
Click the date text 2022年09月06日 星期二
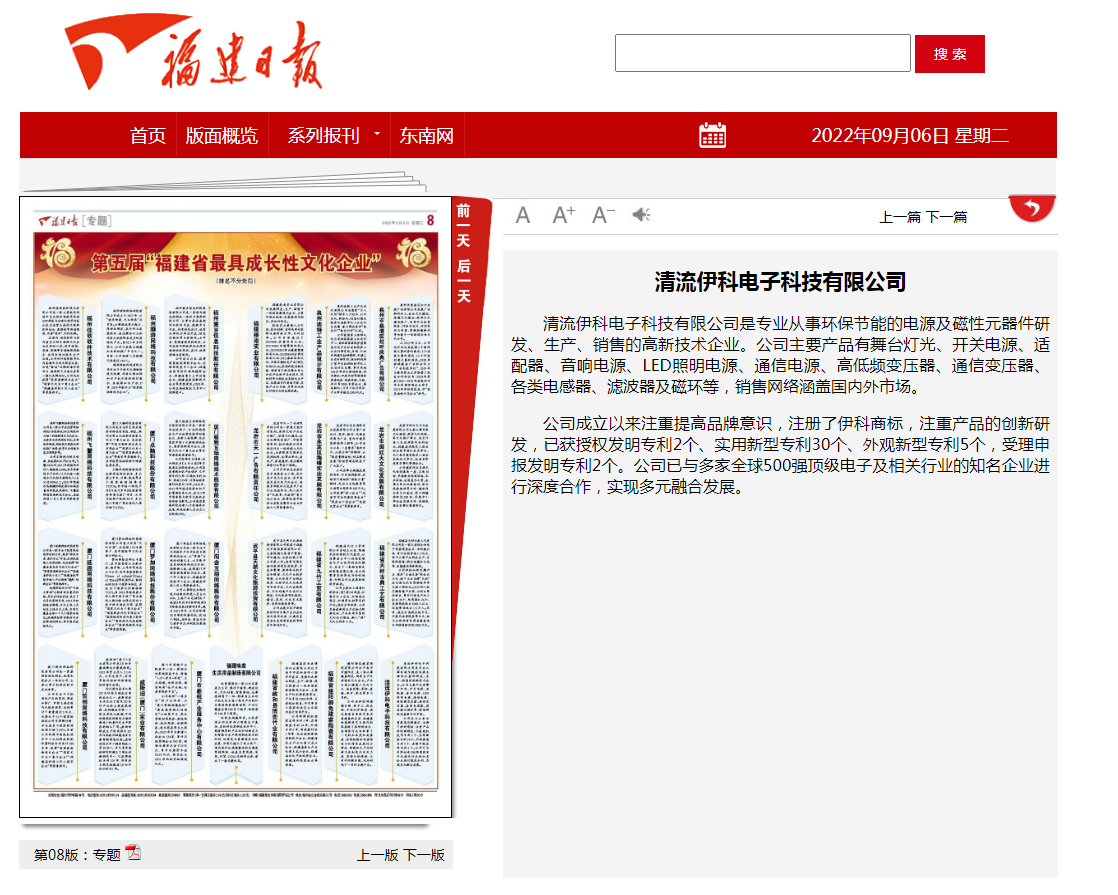click(x=910, y=135)
